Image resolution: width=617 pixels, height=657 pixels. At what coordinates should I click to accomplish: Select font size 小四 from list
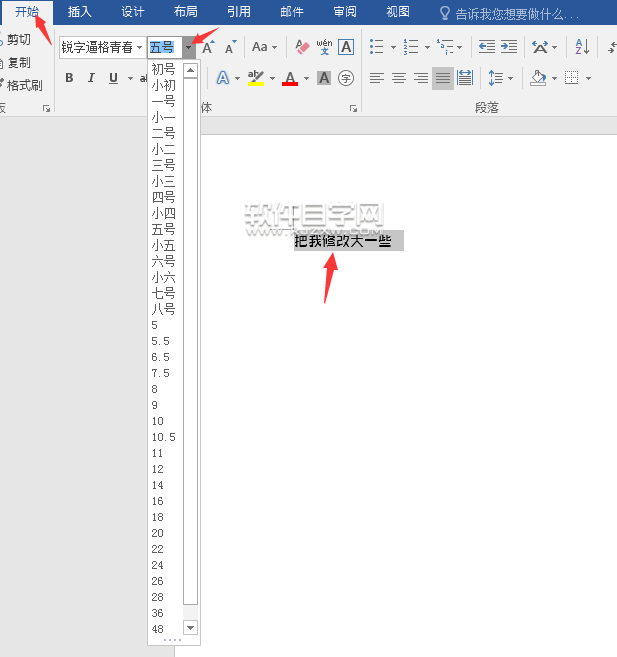(x=163, y=213)
